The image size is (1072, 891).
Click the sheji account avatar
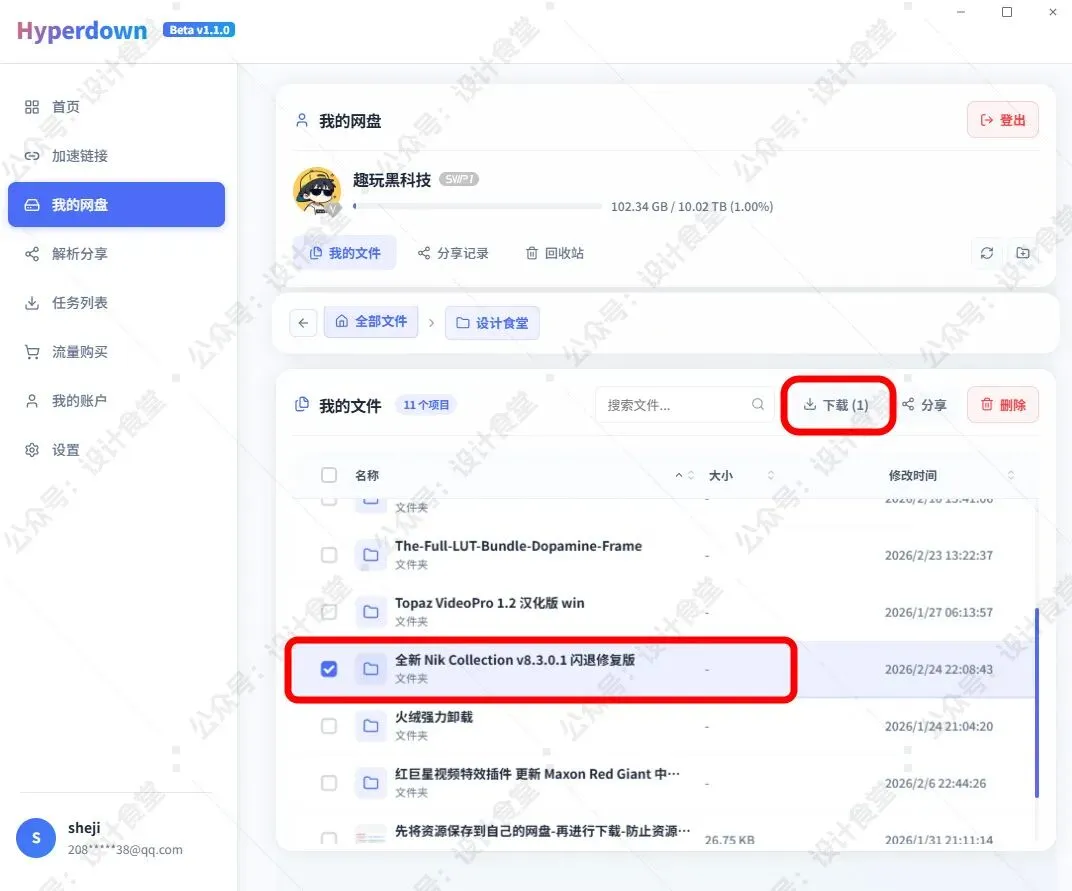36,838
